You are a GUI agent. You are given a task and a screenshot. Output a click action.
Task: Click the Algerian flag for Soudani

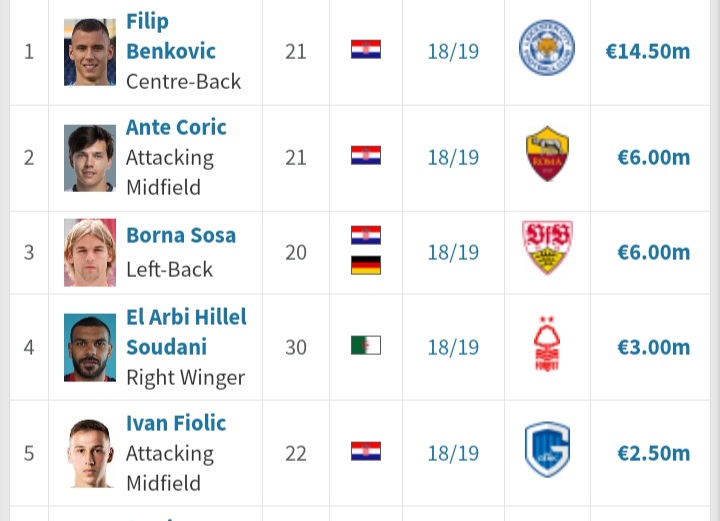[x=366, y=345]
